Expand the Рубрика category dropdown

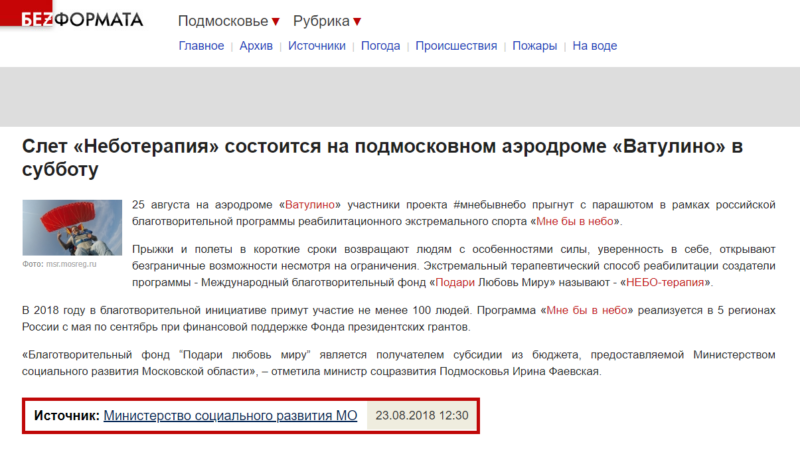tap(327, 21)
